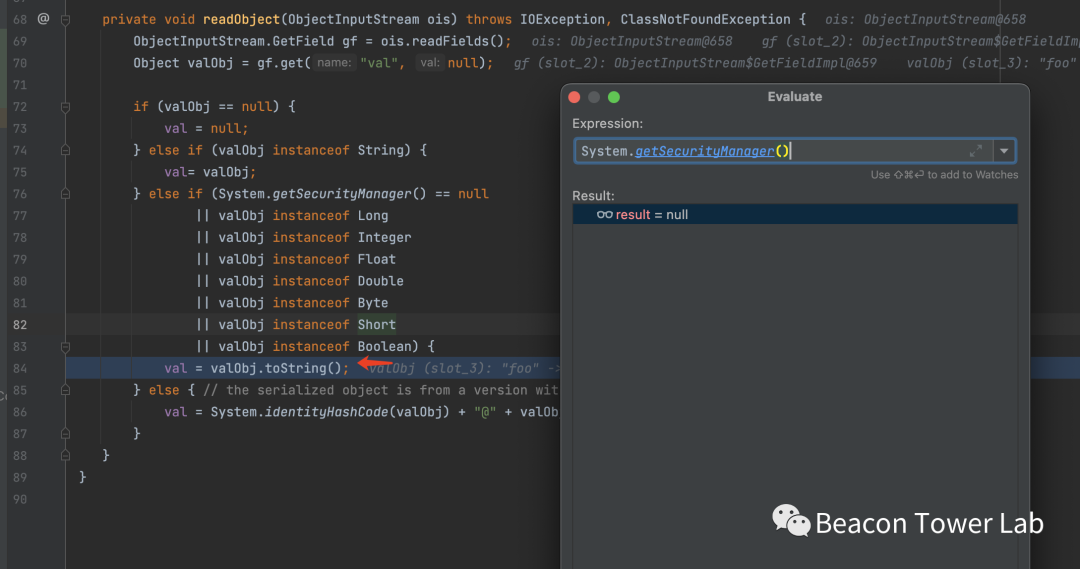Toggle the fold marker at line 85

[x=65, y=390]
